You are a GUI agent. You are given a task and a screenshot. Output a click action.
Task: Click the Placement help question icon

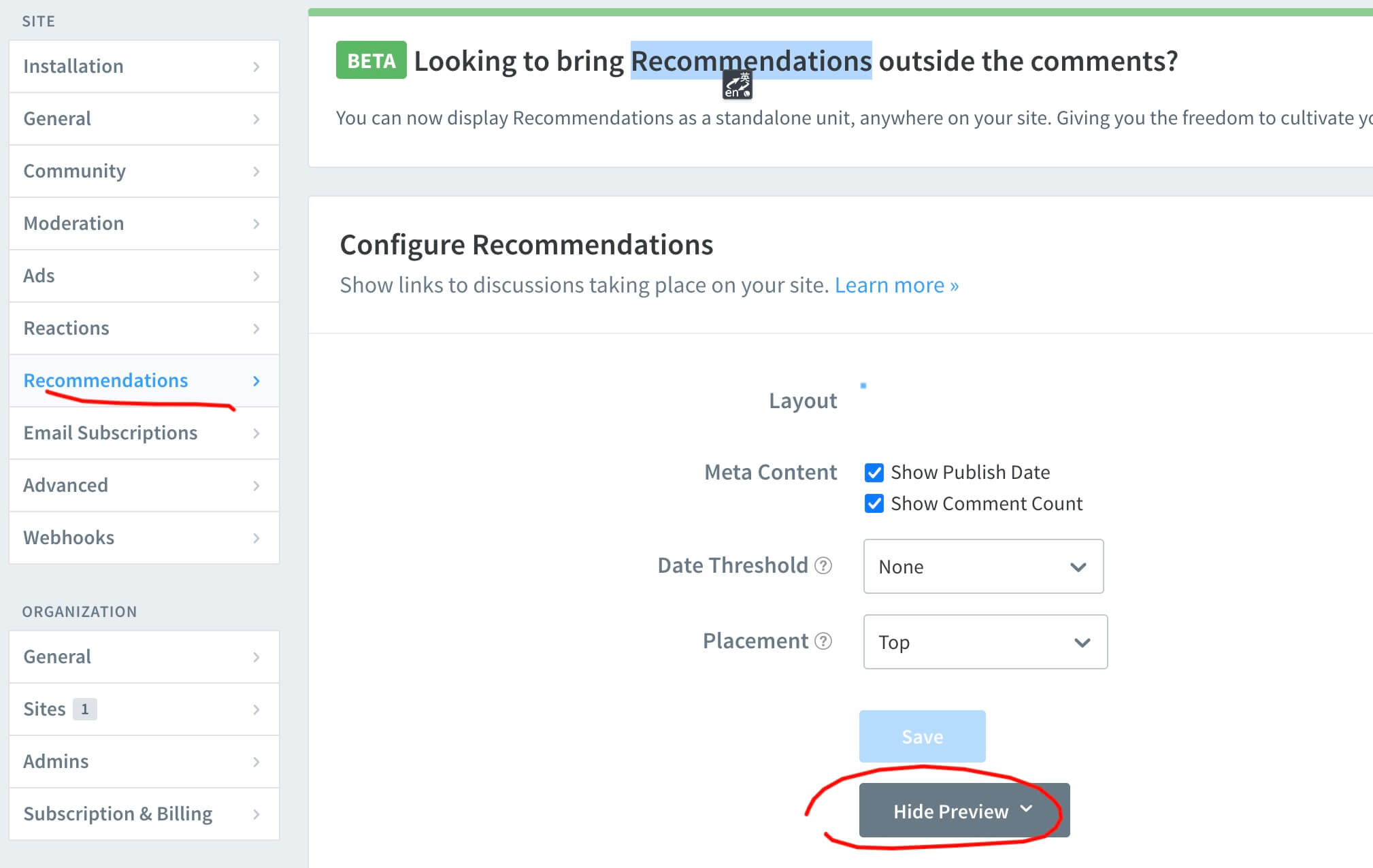tap(823, 641)
